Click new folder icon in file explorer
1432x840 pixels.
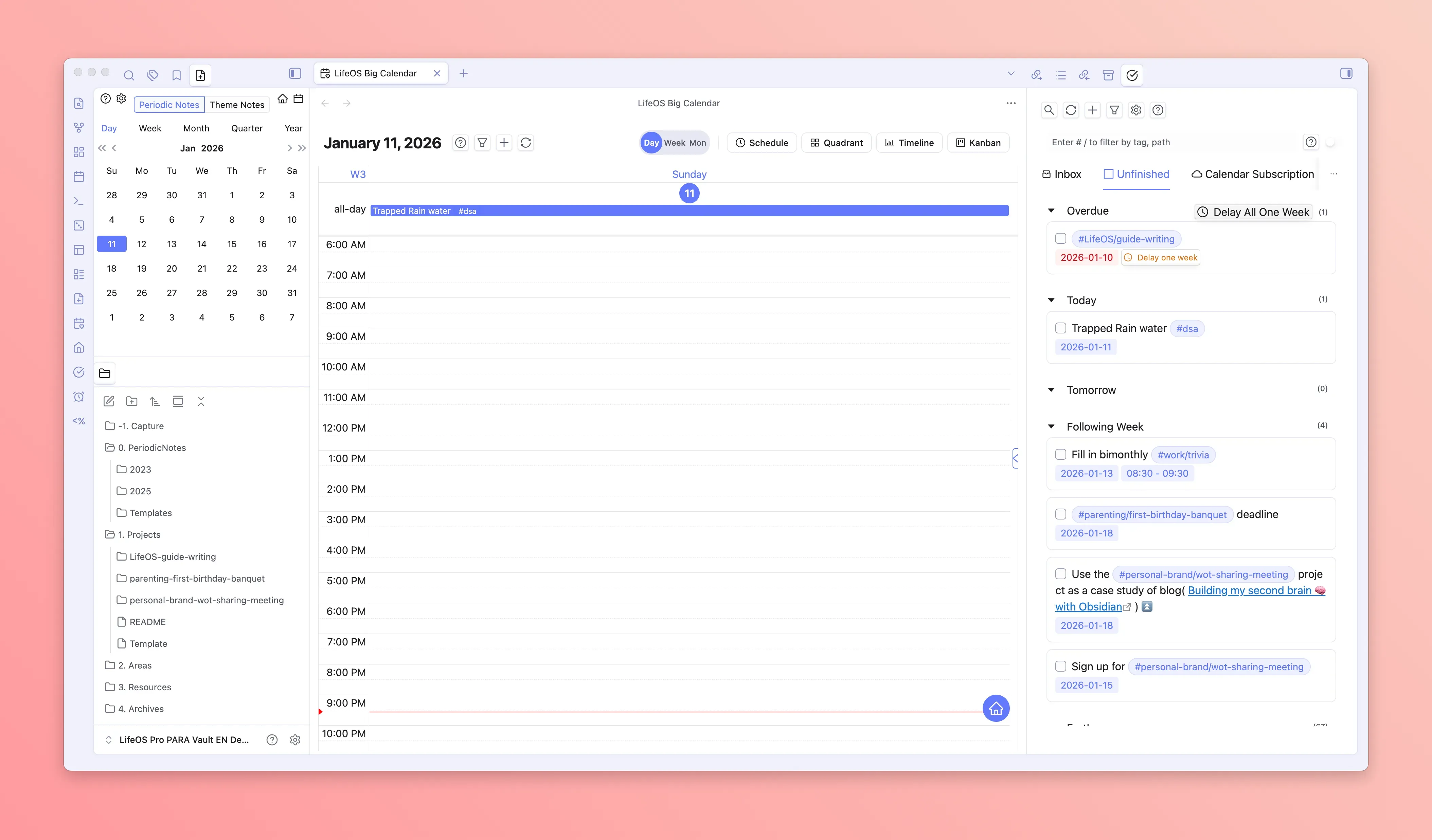[132, 402]
